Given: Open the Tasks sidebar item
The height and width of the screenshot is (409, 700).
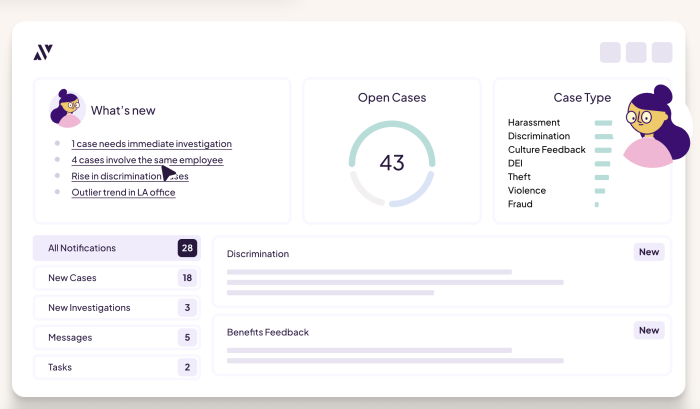Looking at the screenshot, I should [116, 367].
